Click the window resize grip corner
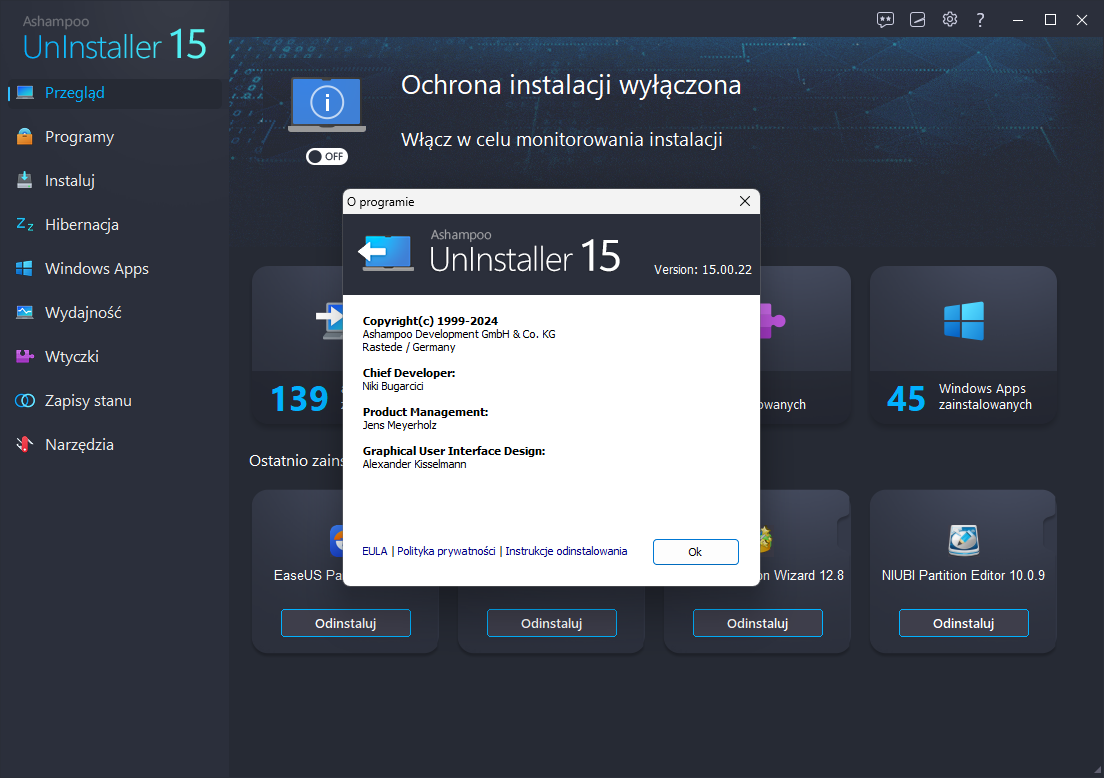 point(1097,771)
